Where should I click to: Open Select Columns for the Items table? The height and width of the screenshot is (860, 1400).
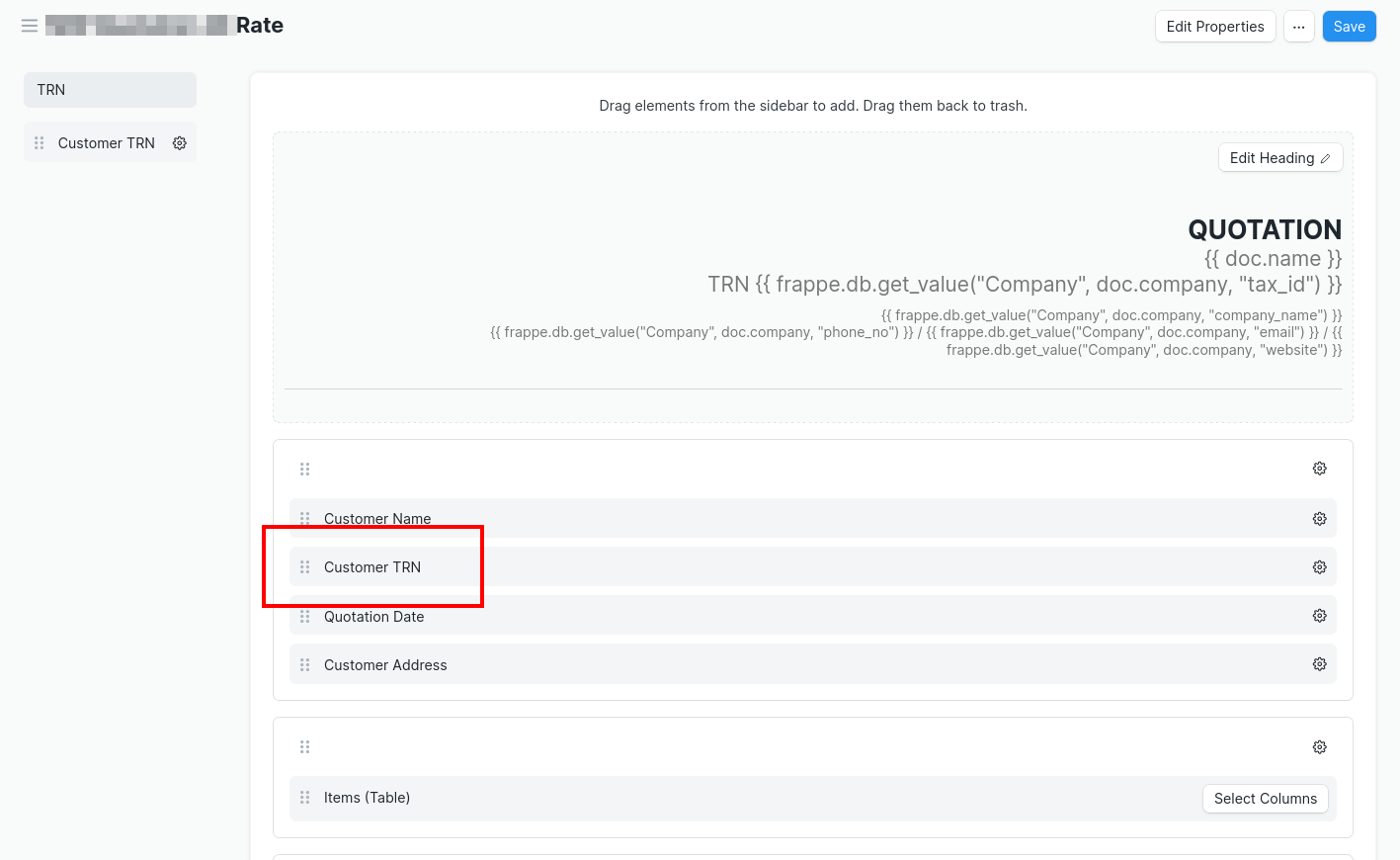pos(1265,798)
